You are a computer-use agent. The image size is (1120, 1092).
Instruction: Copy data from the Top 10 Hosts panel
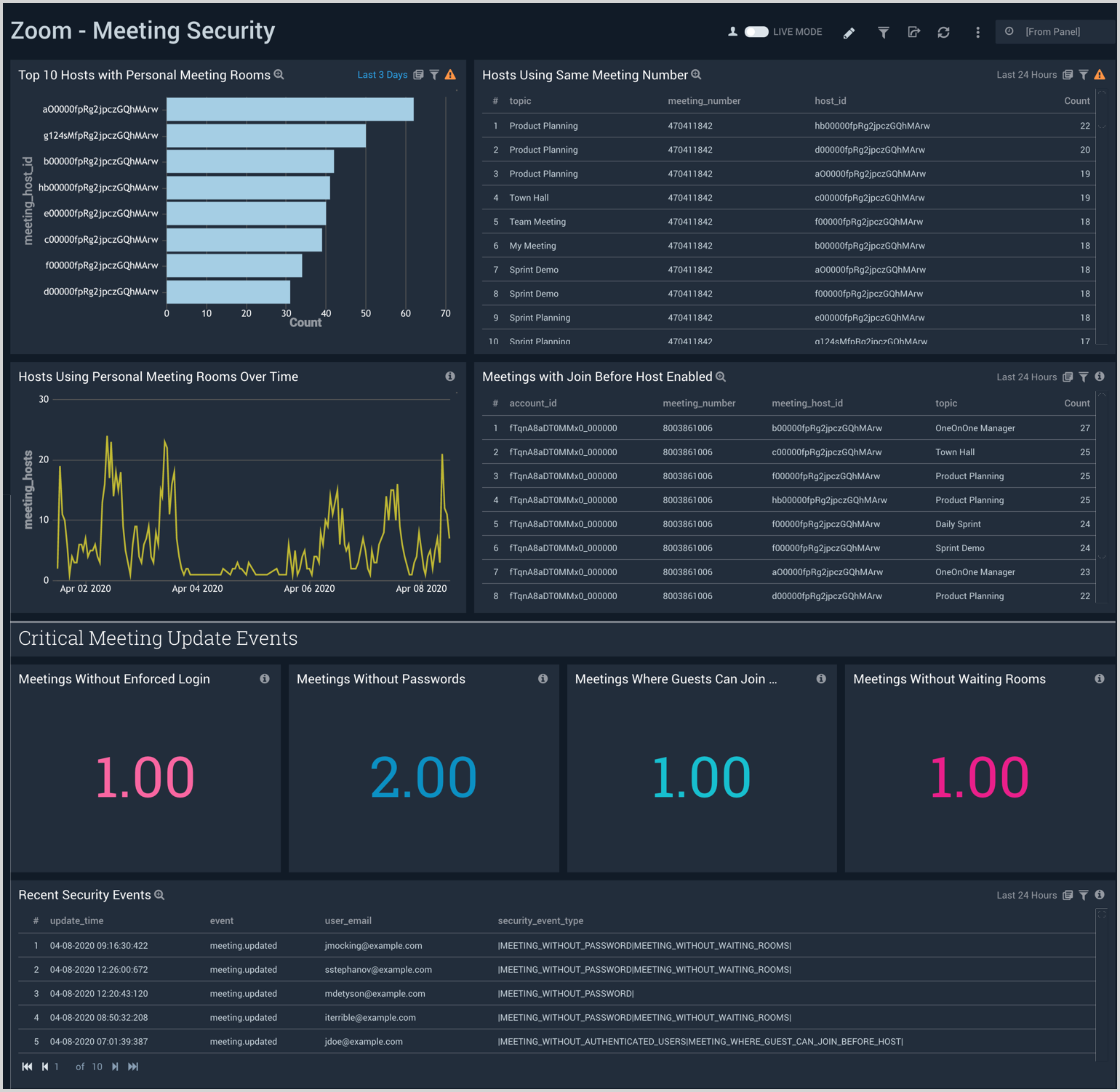[417, 74]
